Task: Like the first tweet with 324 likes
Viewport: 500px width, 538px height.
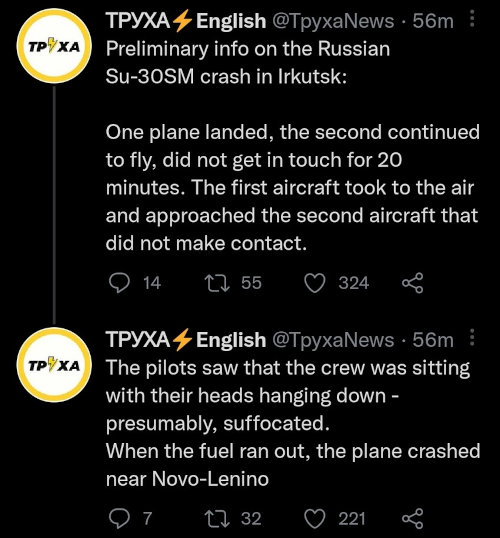Action: [x=315, y=283]
